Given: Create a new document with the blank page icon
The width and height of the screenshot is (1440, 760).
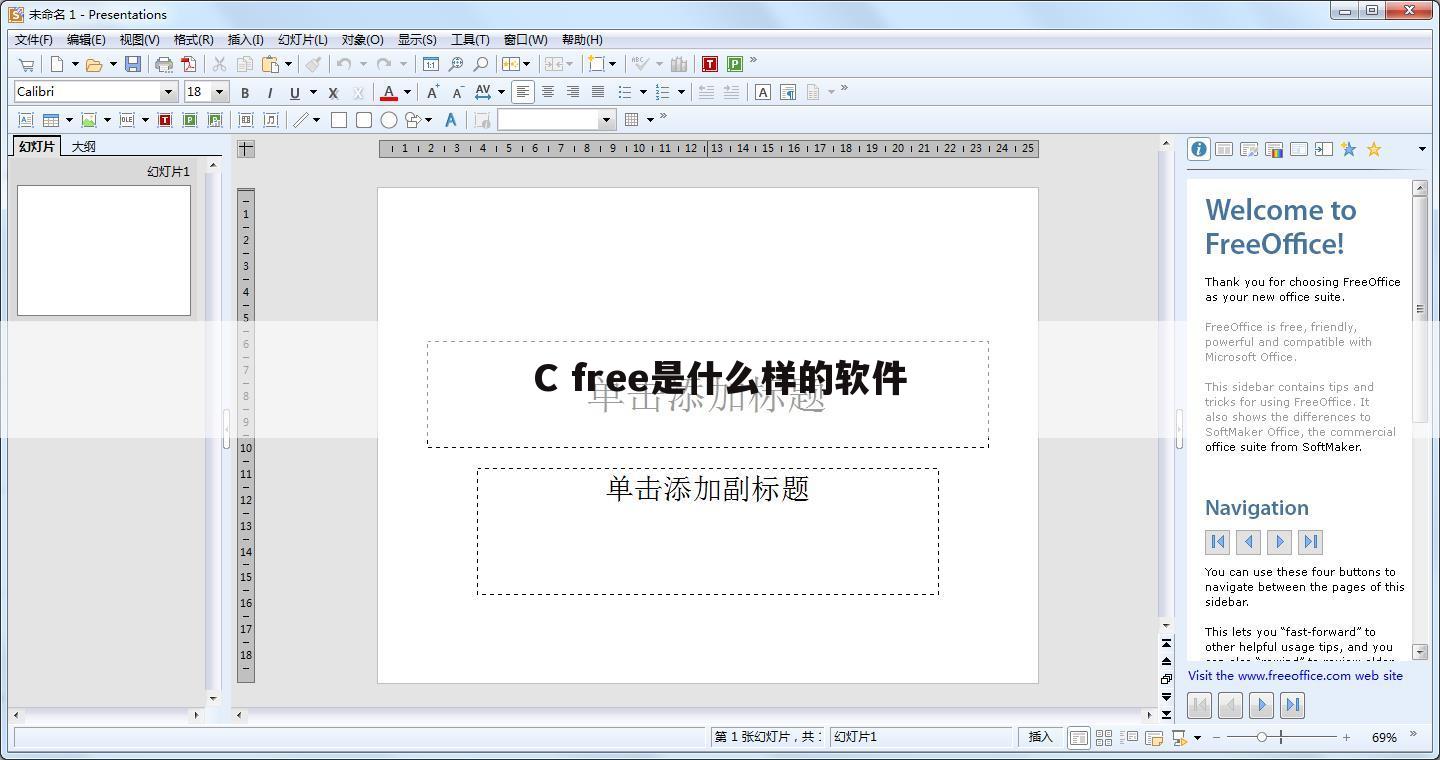Looking at the screenshot, I should [57, 64].
